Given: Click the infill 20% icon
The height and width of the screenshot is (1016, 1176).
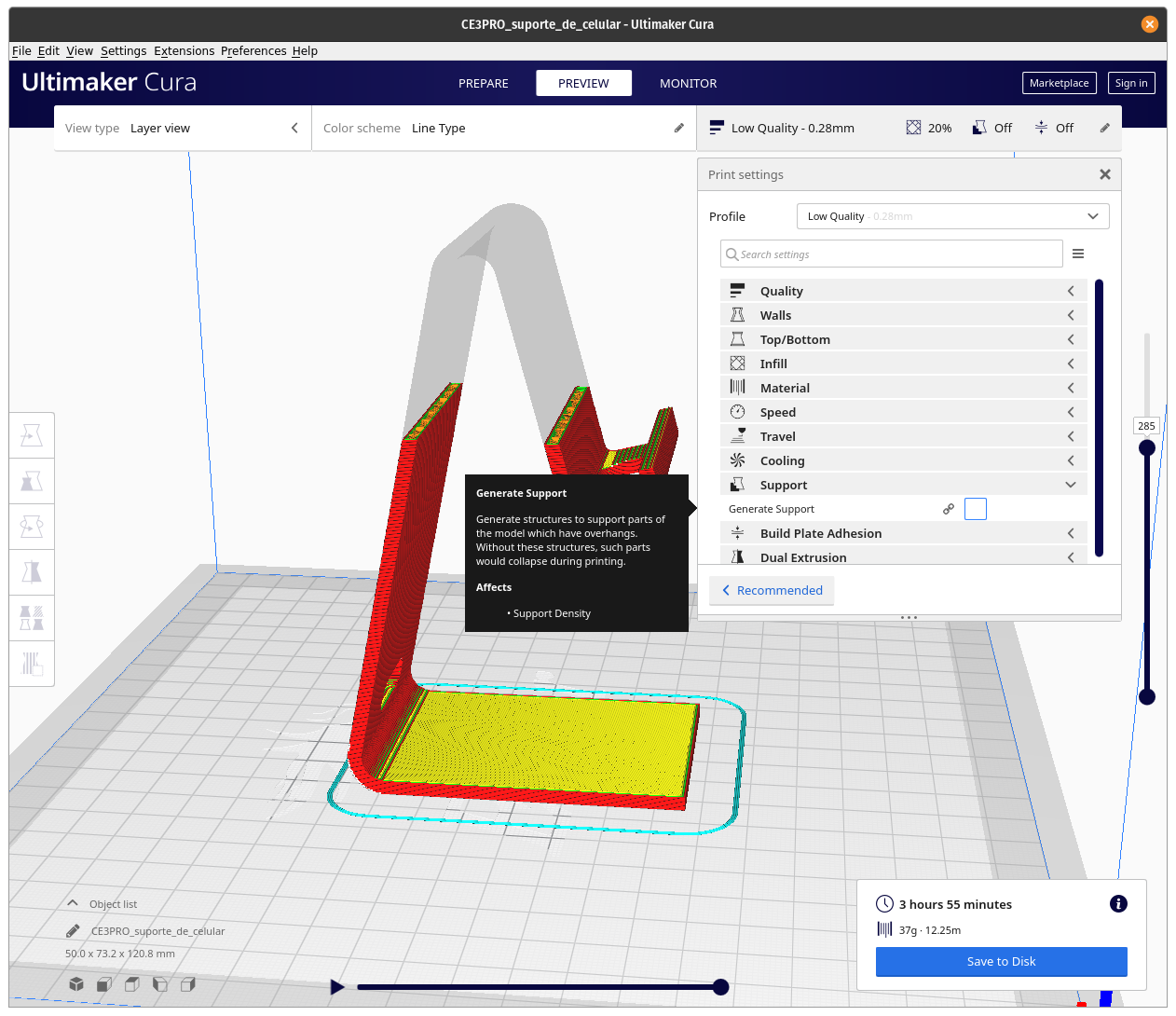Looking at the screenshot, I should [913, 128].
